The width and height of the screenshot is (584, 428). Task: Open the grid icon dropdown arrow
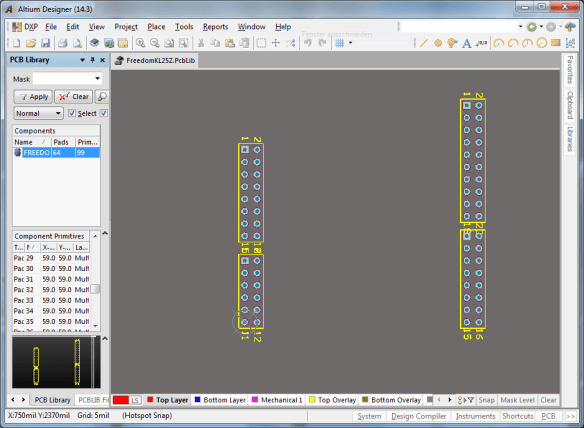coord(350,43)
